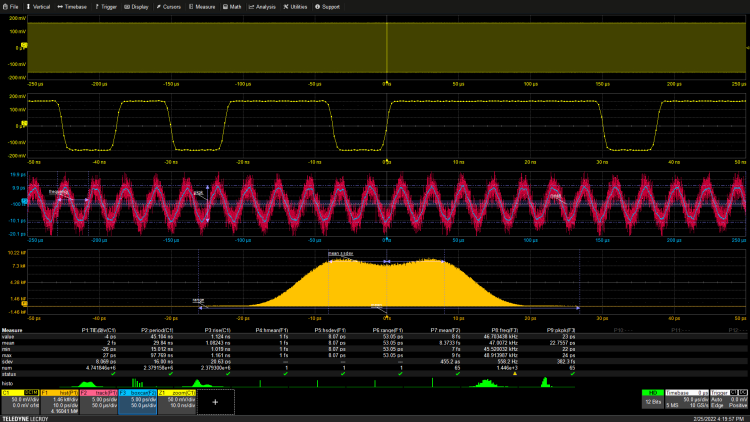Click the P2 value 45.184 ns
750x422 pixels.
pos(162,337)
